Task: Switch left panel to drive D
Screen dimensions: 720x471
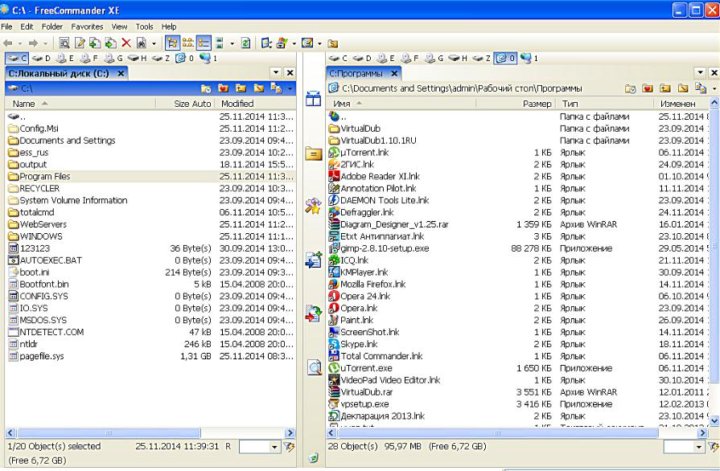Action: tap(42, 58)
